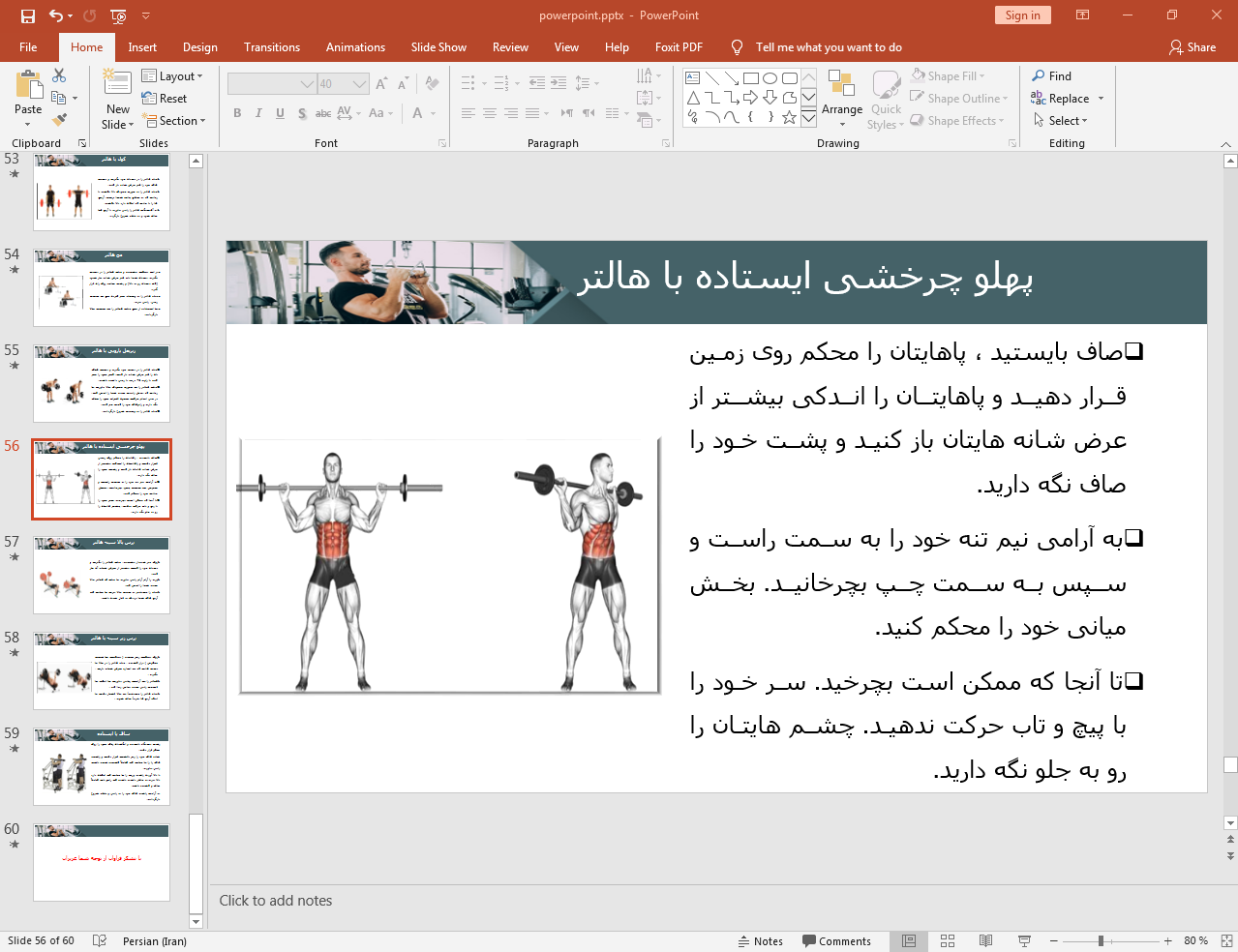The image size is (1238, 952).
Task: Switch to Reading View icon
Action: 985,941
